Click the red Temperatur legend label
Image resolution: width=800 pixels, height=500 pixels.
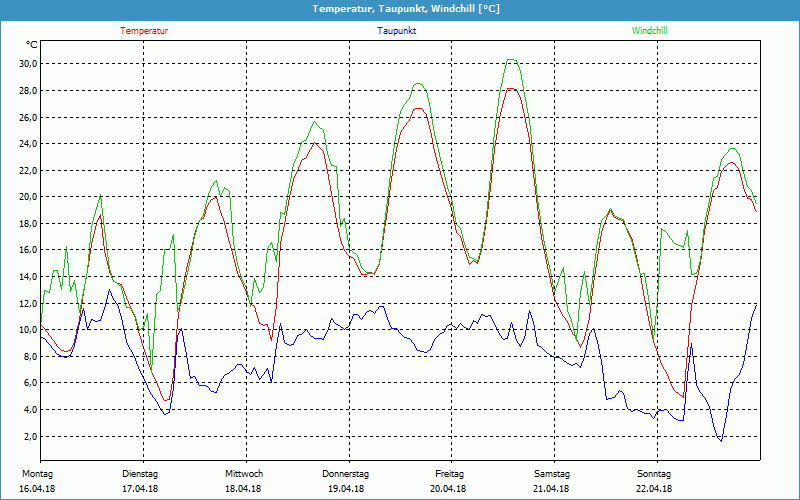(x=144, y=31)
